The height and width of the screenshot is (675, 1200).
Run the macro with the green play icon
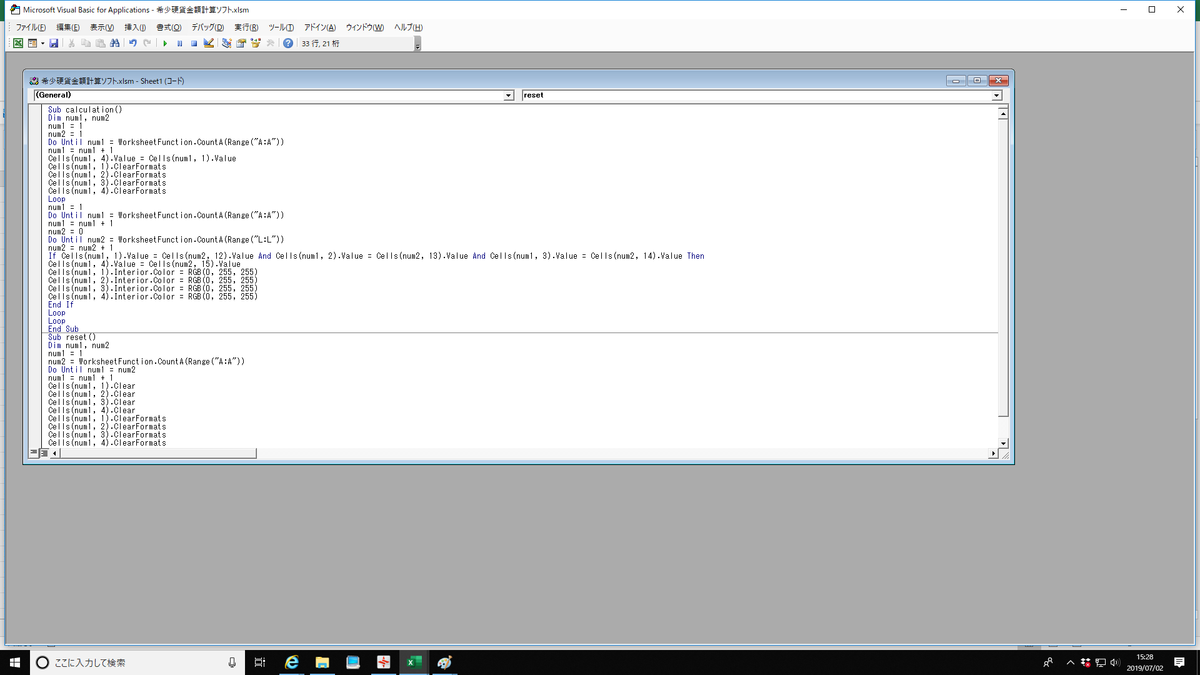[165, 43]
